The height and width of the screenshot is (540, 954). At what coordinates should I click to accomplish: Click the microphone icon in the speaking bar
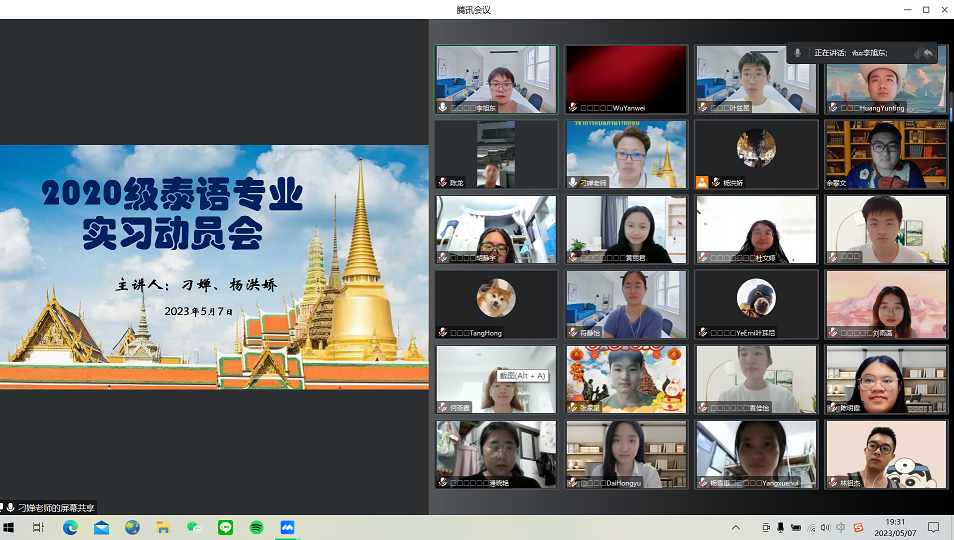coord(798,53)
